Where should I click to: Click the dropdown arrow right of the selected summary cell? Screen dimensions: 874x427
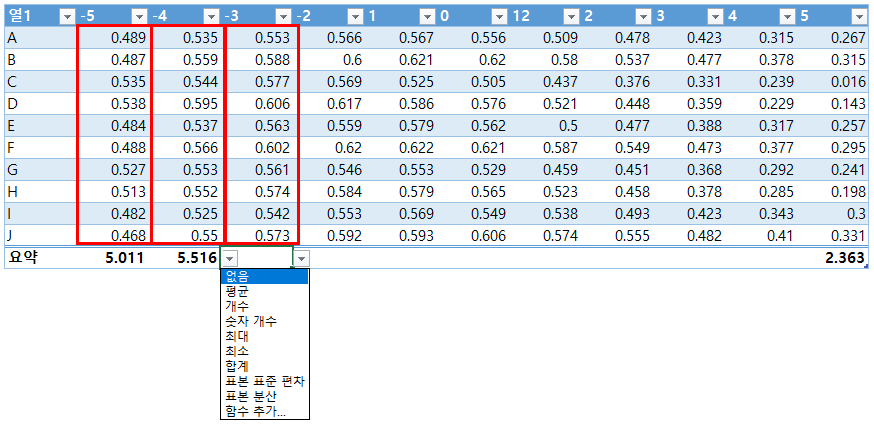pos(302,258)
